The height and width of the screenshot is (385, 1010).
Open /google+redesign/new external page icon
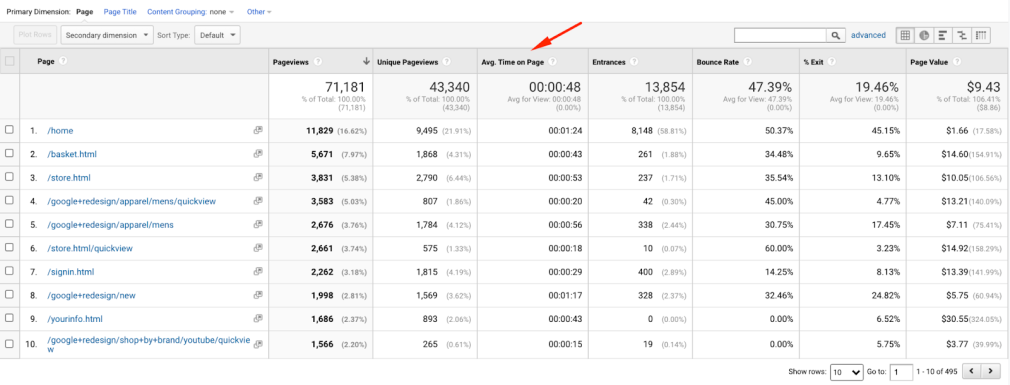pos(258,296)
